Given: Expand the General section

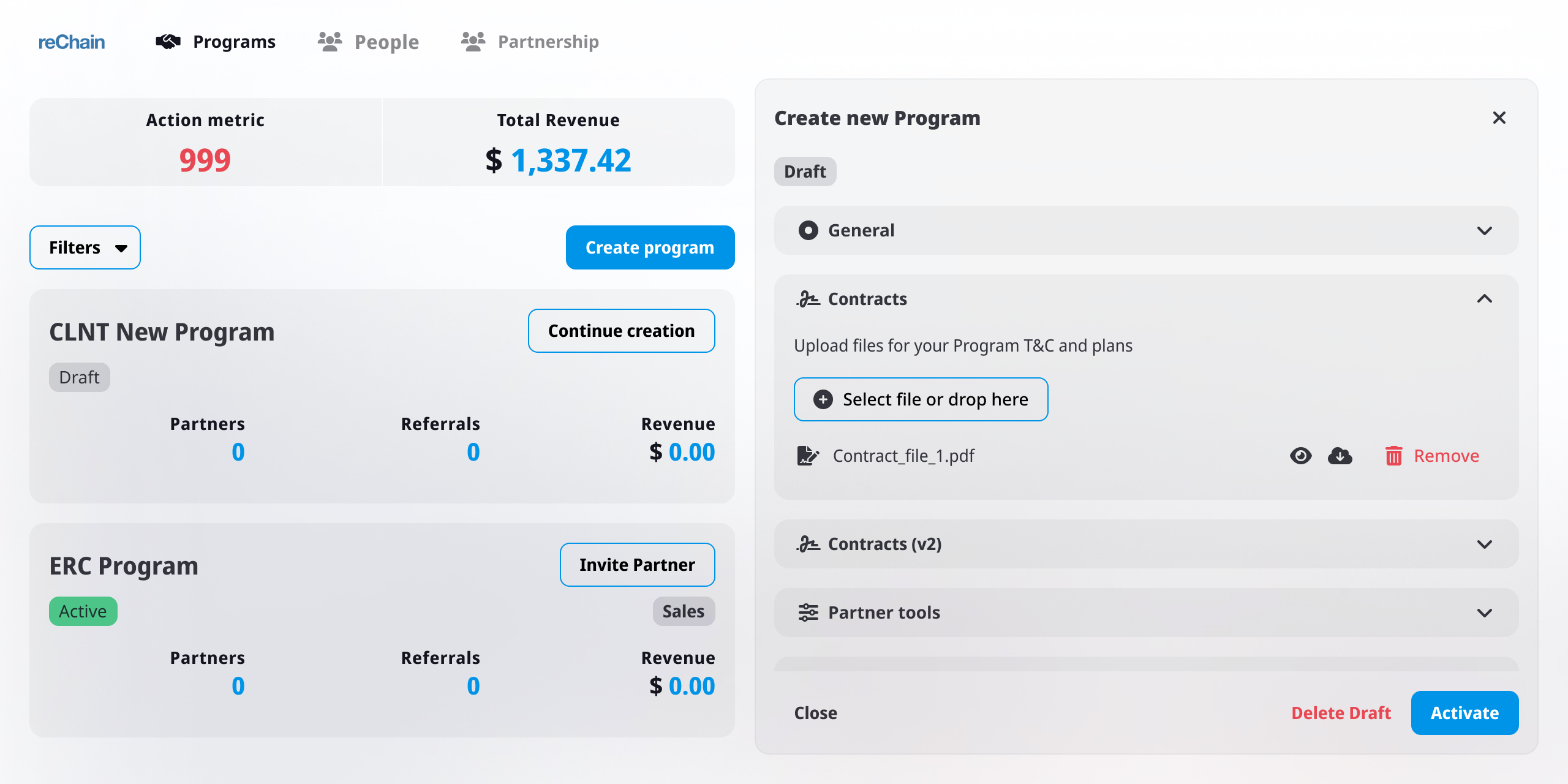Looking at the screenshot, I should [x=1484, y=230].
